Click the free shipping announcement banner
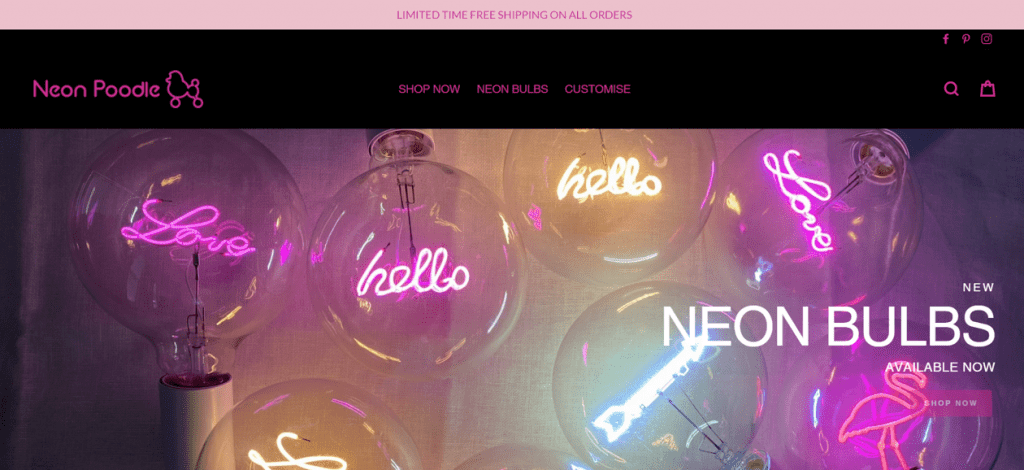Screen dimensions: 1024x470 click(512, 14)
